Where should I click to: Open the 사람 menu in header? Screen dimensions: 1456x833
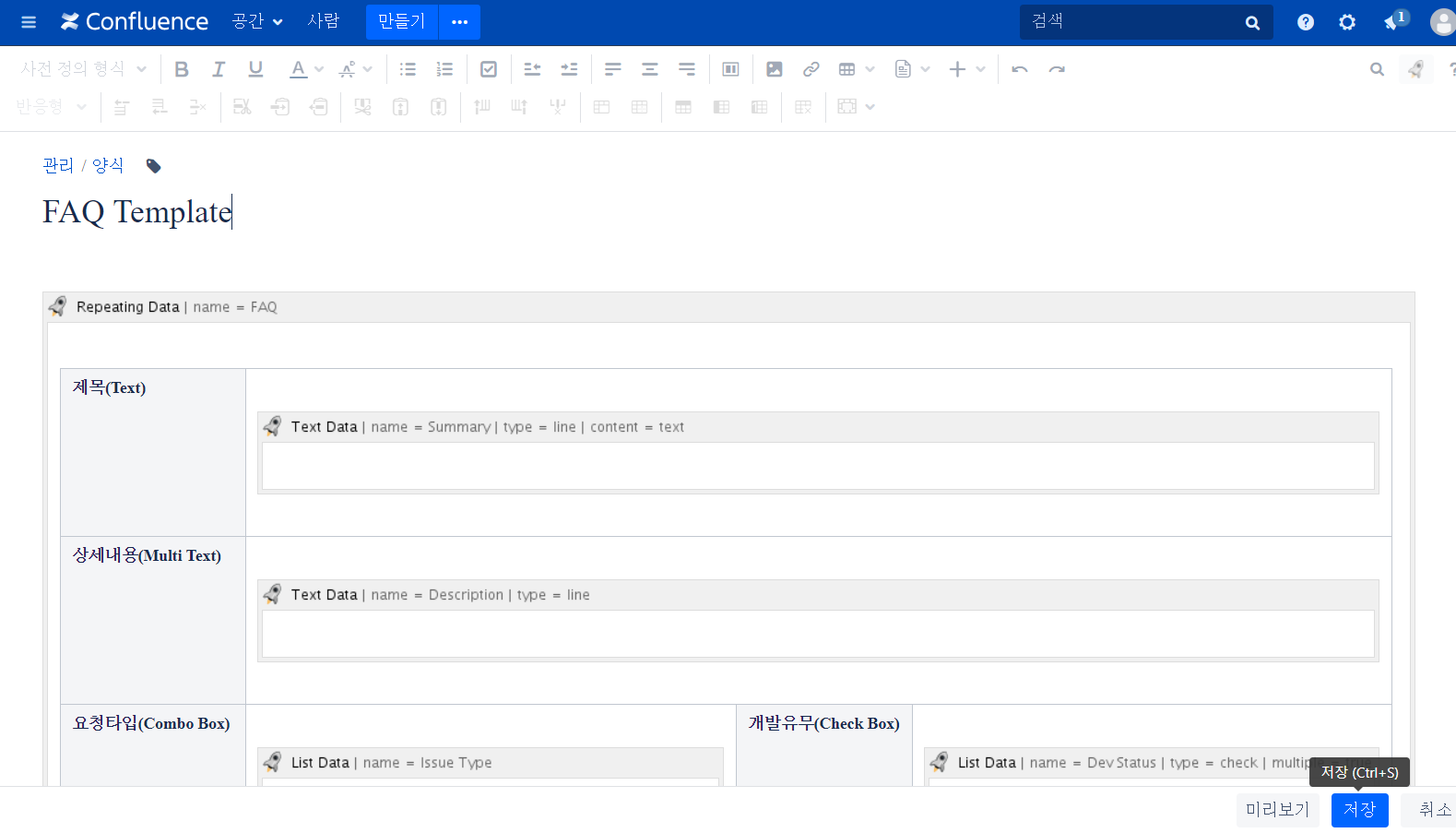323,21
